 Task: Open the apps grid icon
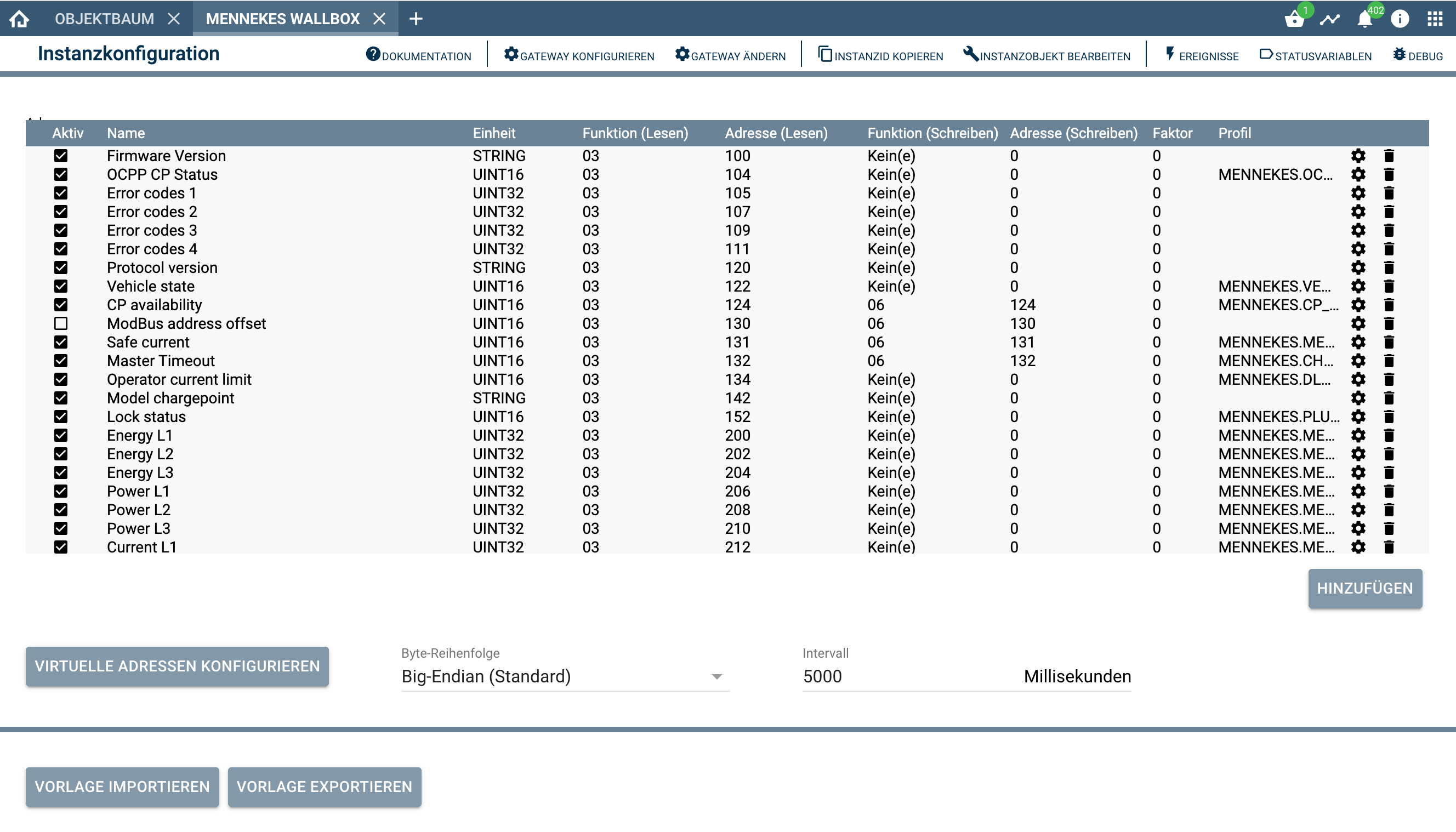pos(1435,19)
